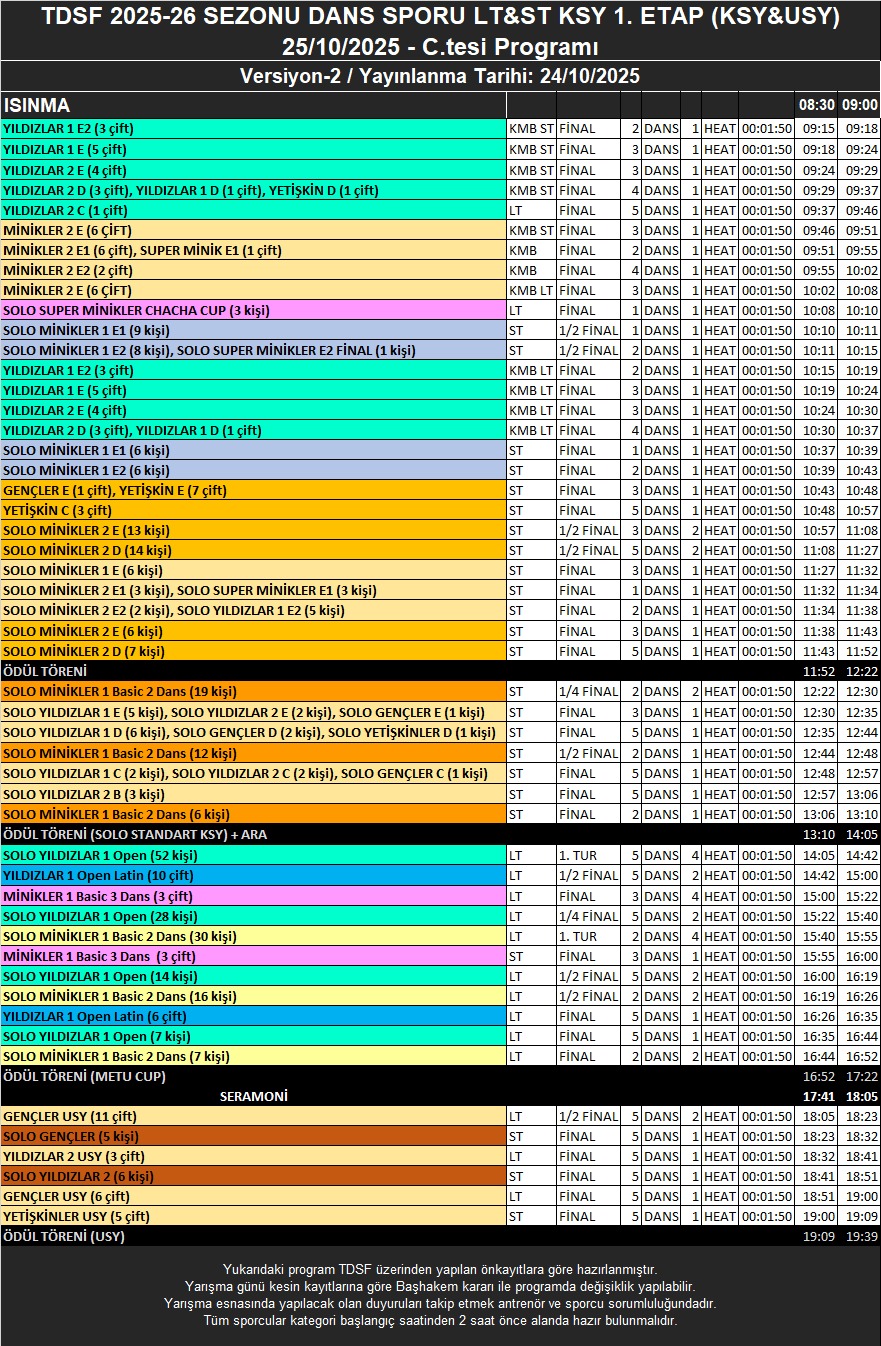Screen dimensions: 881x1346
Task: Select YILDIZLAR 1 Open Latin (10 çift) row
Action: coord(98,875)
